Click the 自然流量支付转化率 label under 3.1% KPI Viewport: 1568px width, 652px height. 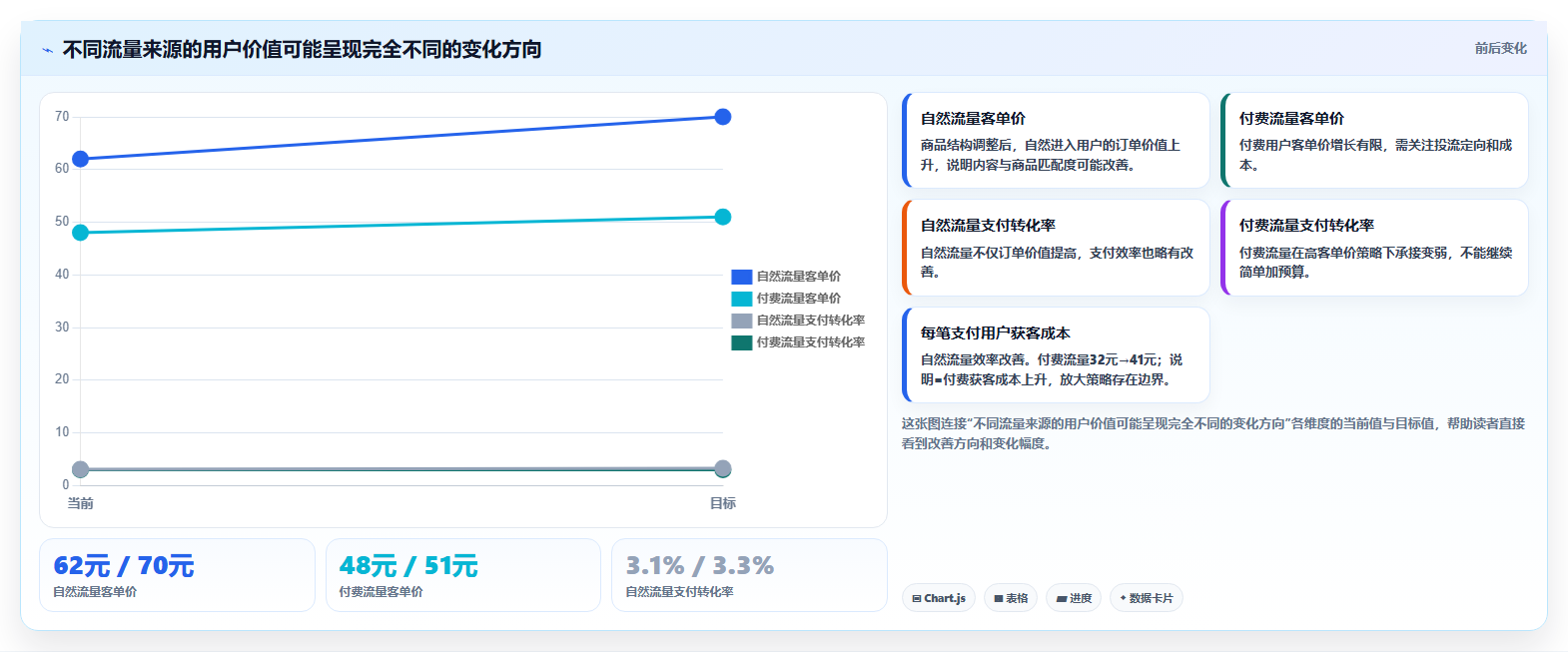[x=679, y=592]
